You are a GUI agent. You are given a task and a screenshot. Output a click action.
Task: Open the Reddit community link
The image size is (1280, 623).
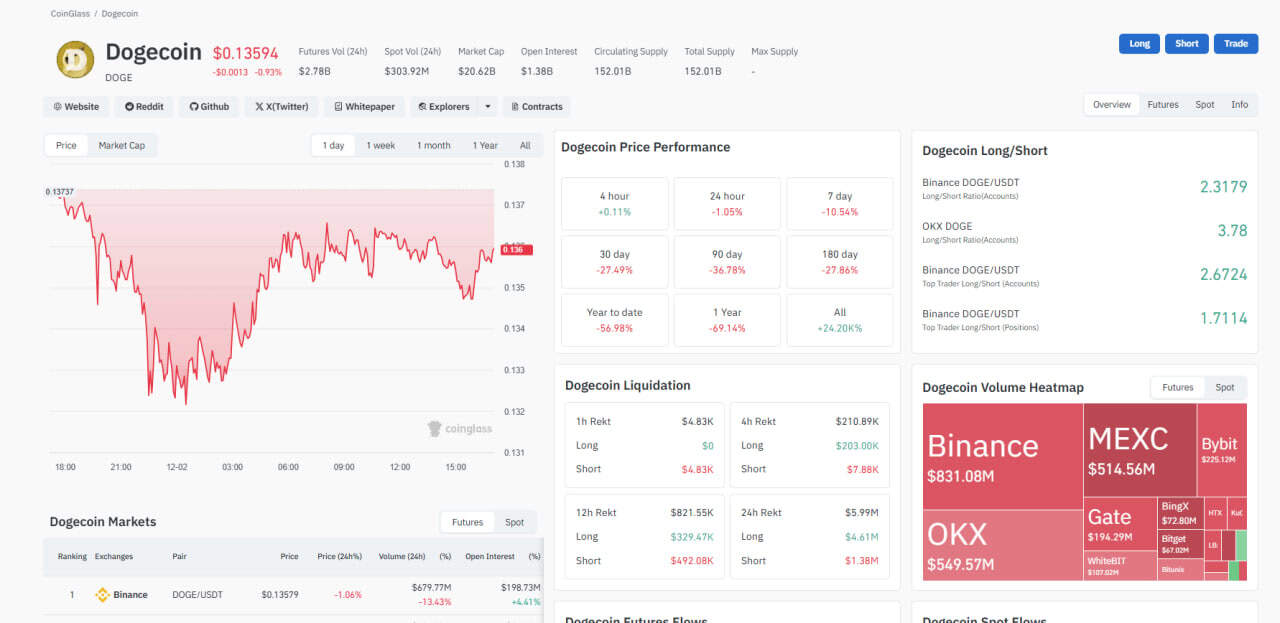point(144,107)
